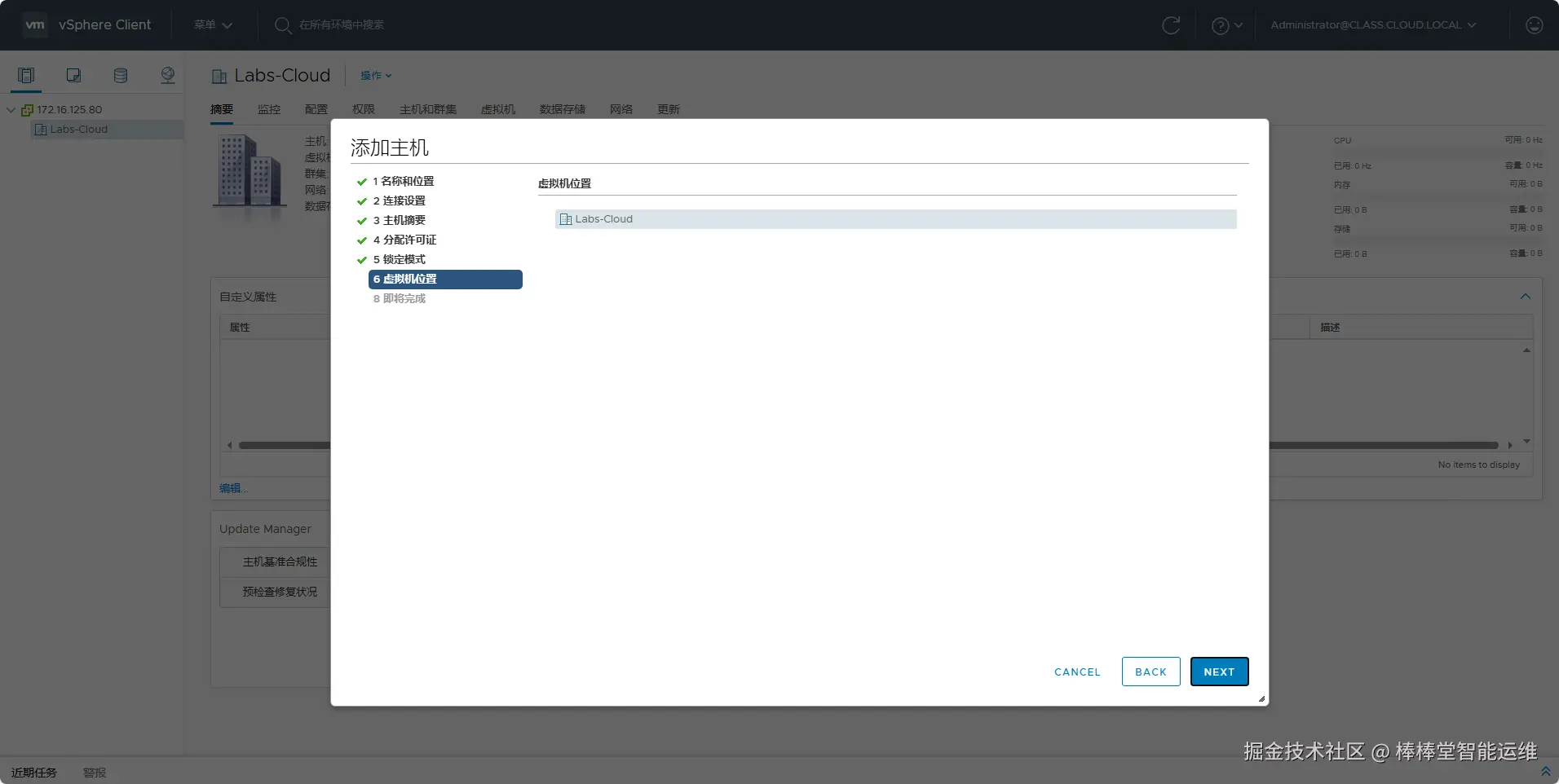Click the VMware vm logo
Image resolution: width=1559 pixels, height=784 pixels.
point(35,24)
